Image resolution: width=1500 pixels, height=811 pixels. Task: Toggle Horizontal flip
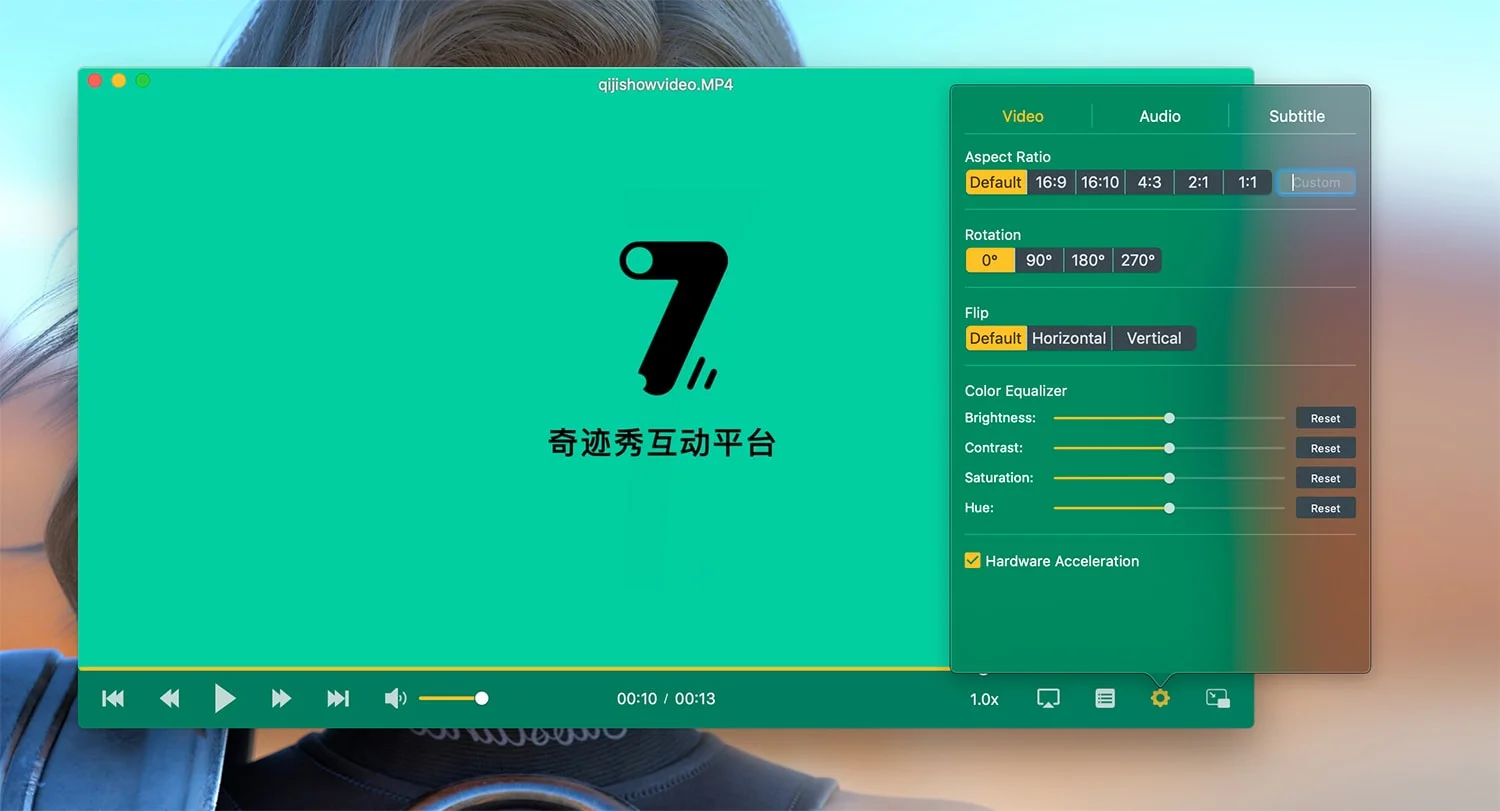[1068, 338]
